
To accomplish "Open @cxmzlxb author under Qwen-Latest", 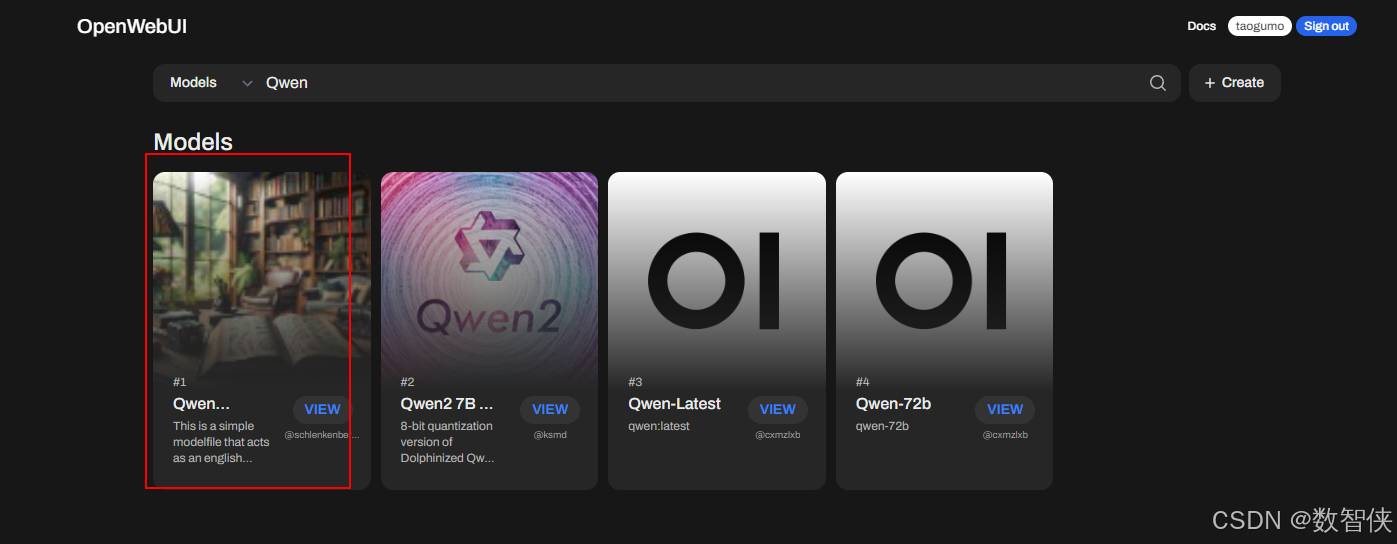I will pos(777,435).
